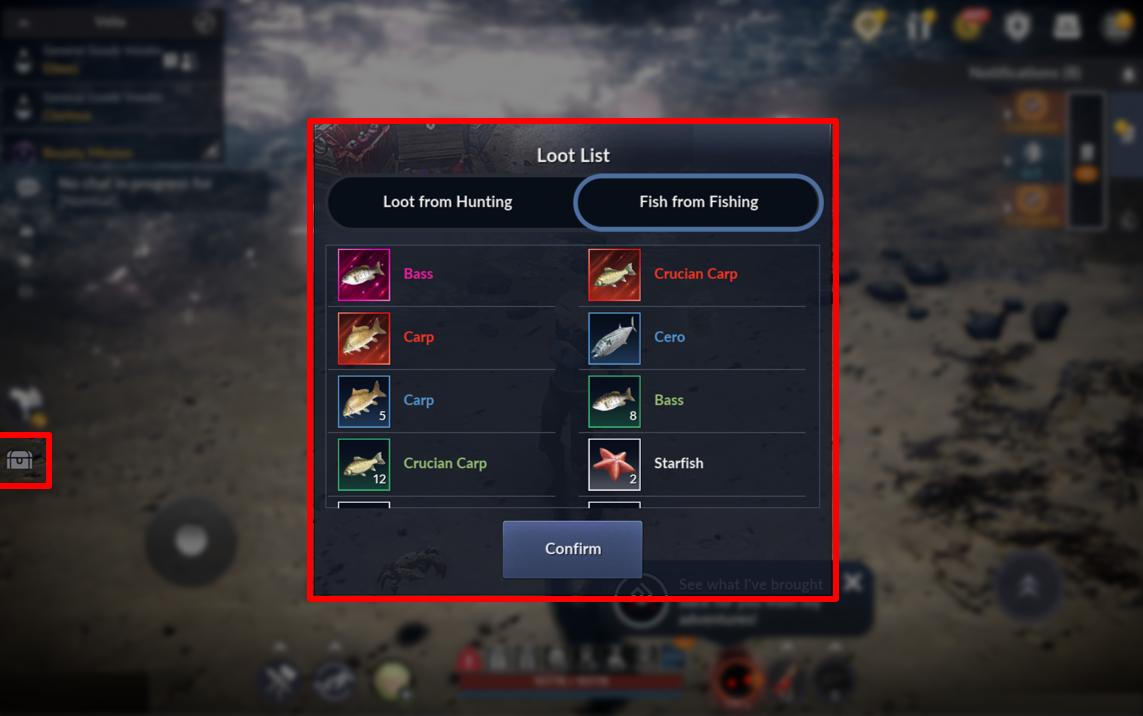Image resolution: width=1143 pixels, height=716 pixels.
Task: Select the green Bass icon with count 8
Action: [x=615, y=401]
